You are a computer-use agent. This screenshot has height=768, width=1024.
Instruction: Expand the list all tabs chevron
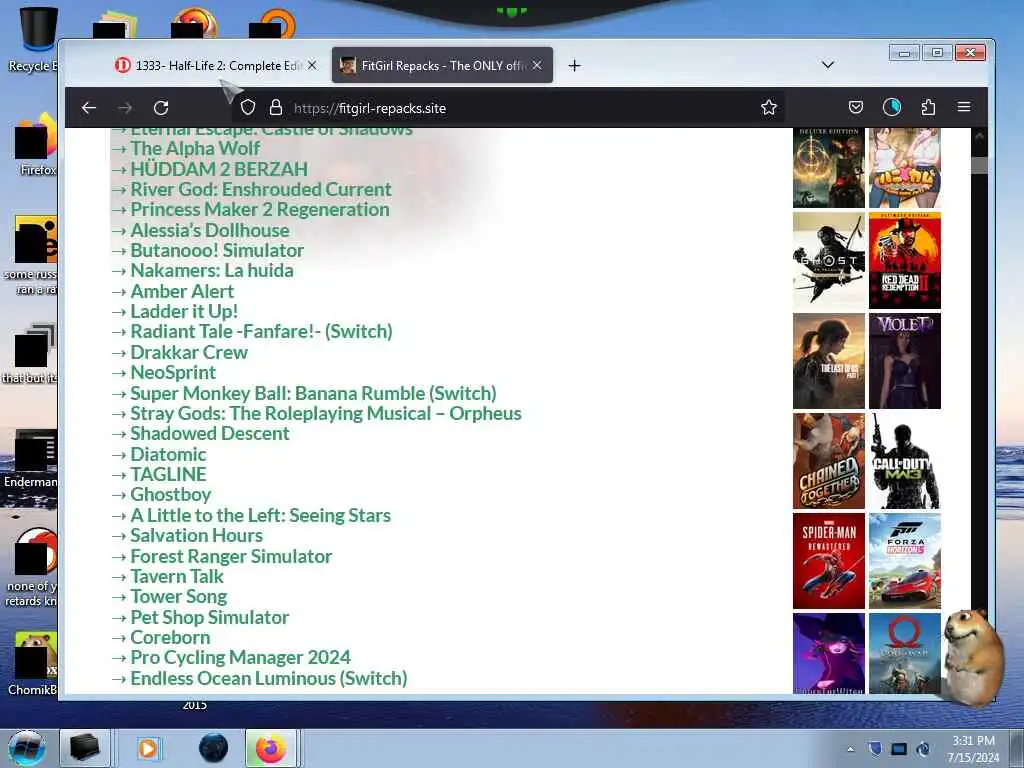click(827, 65)
